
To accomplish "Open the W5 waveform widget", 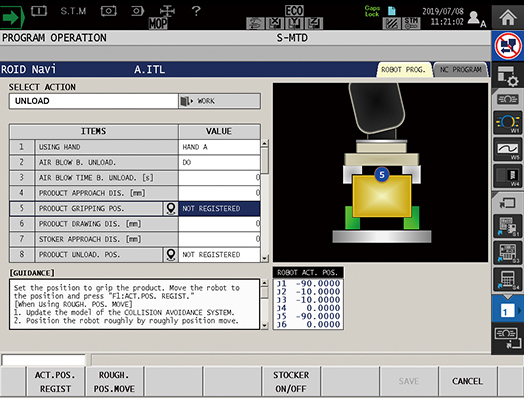I will [x=508, y=149].
